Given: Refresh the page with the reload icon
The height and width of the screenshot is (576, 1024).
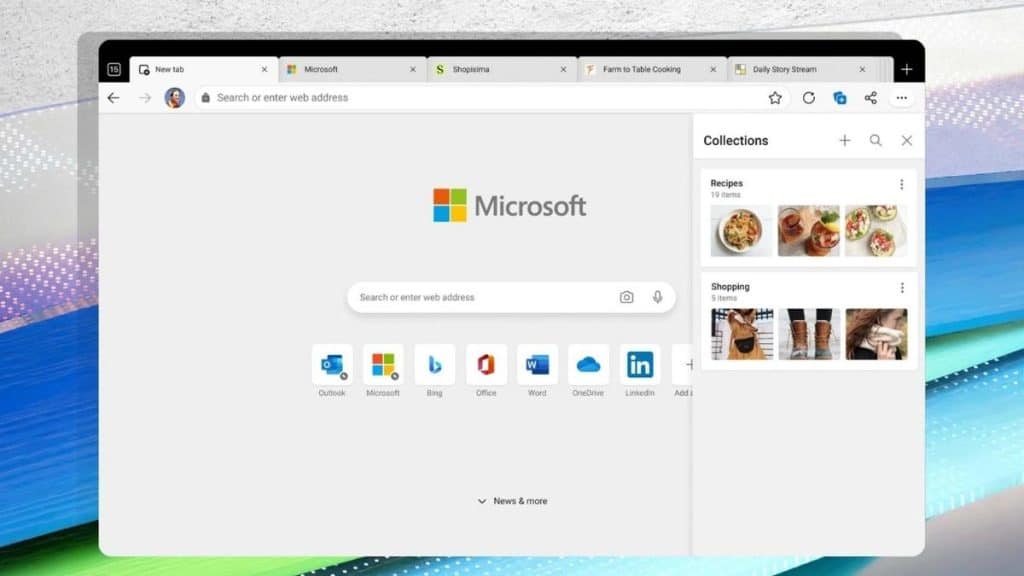Looking at the screenshot, I should [x=808, y=97].
